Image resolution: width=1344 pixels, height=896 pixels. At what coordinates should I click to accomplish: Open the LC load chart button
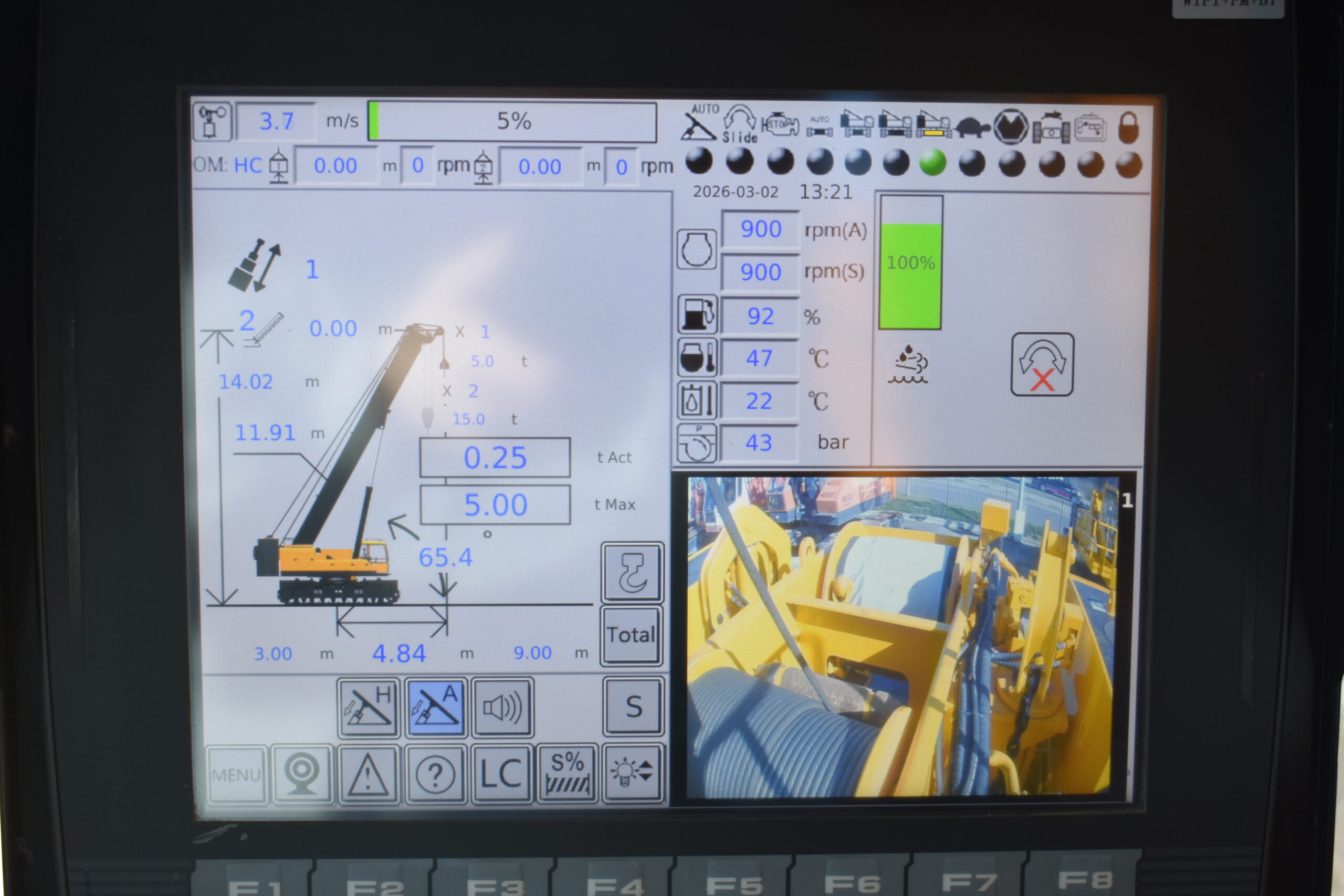(501, 774)
